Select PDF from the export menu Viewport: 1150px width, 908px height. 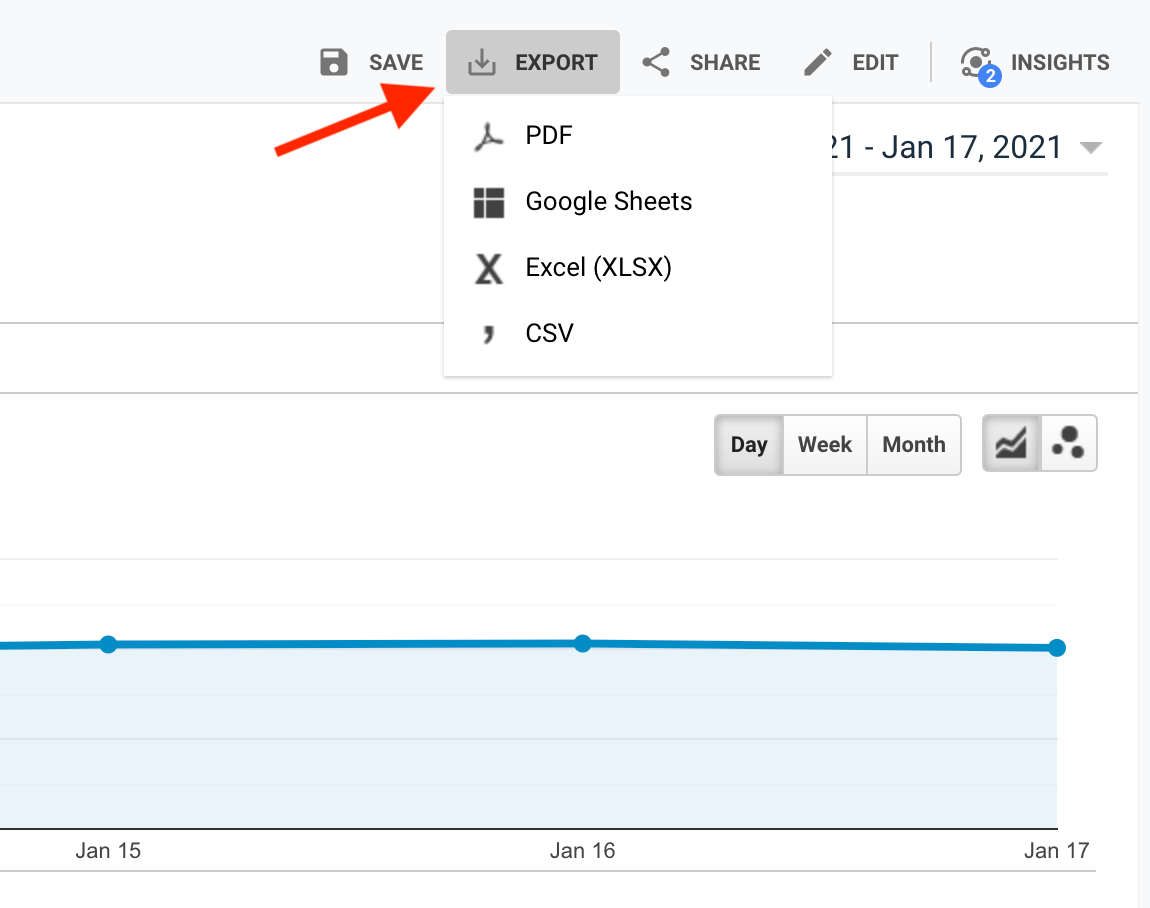[547, 135]
